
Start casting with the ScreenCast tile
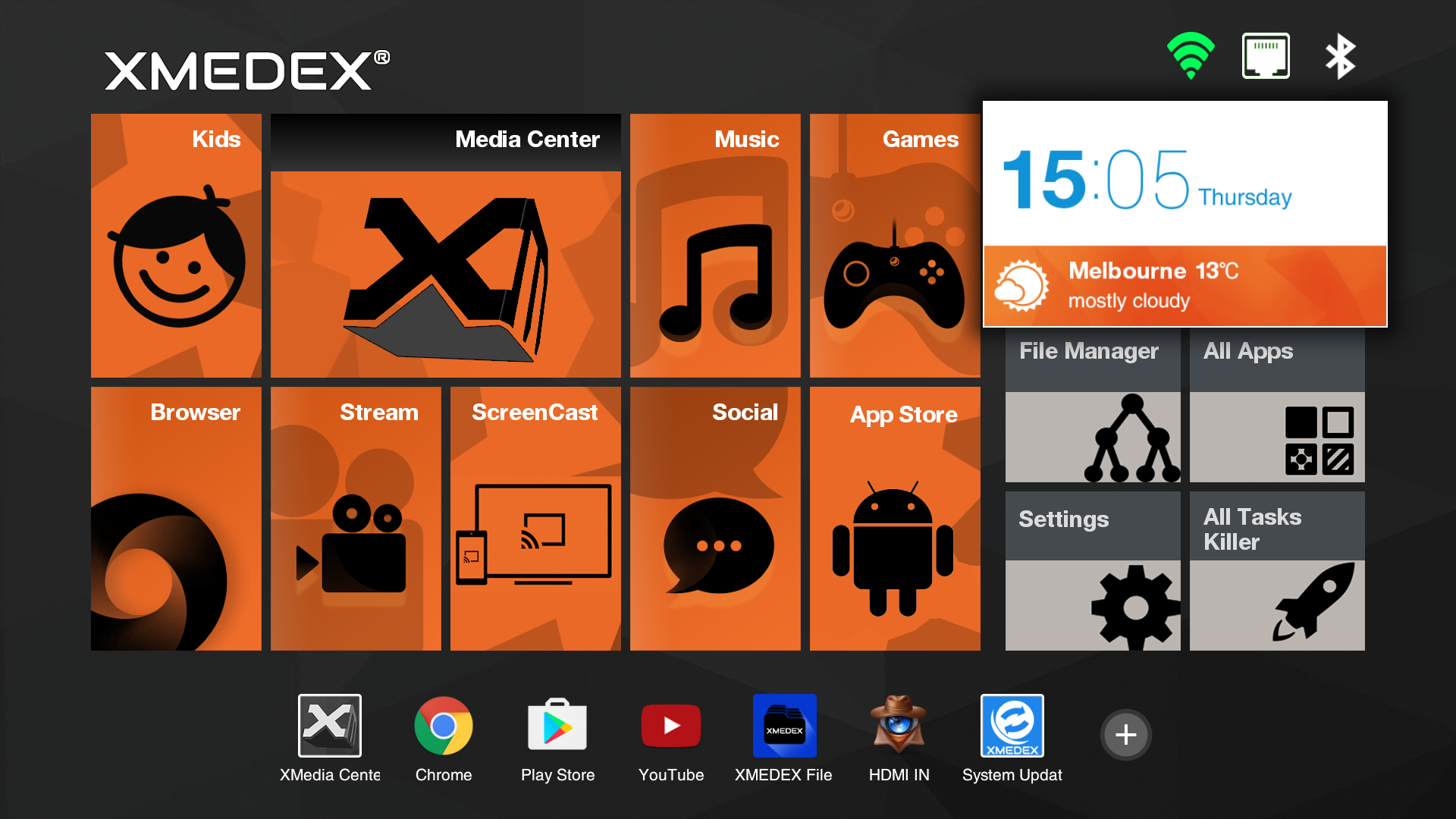[x=535, y=519]
